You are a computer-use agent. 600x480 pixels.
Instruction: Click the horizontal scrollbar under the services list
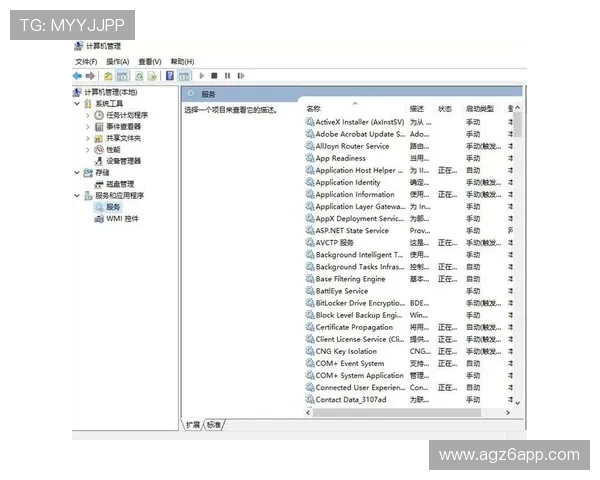coord(400,412)
